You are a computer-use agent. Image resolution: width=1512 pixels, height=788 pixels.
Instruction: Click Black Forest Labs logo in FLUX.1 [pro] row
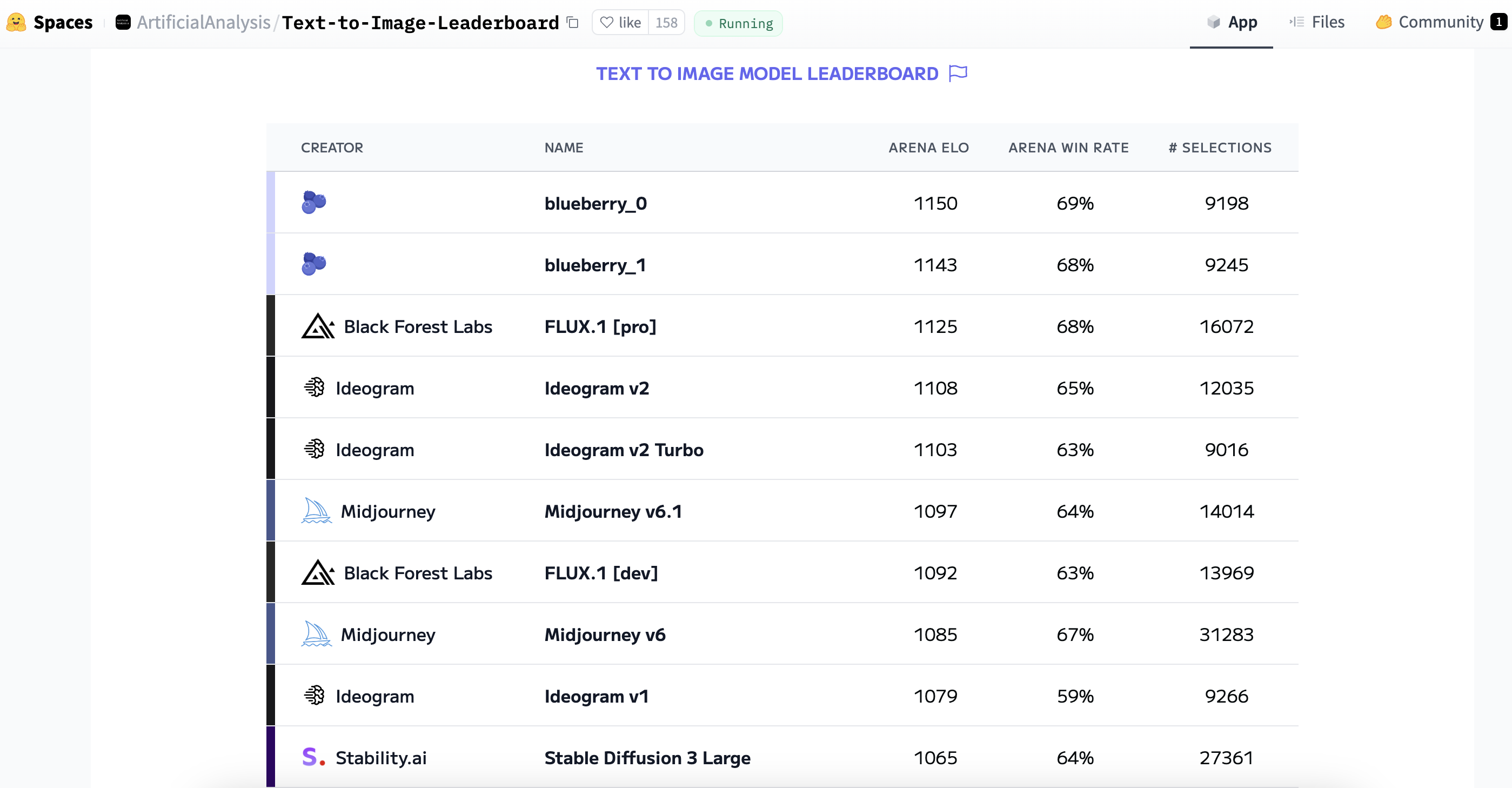318,326
